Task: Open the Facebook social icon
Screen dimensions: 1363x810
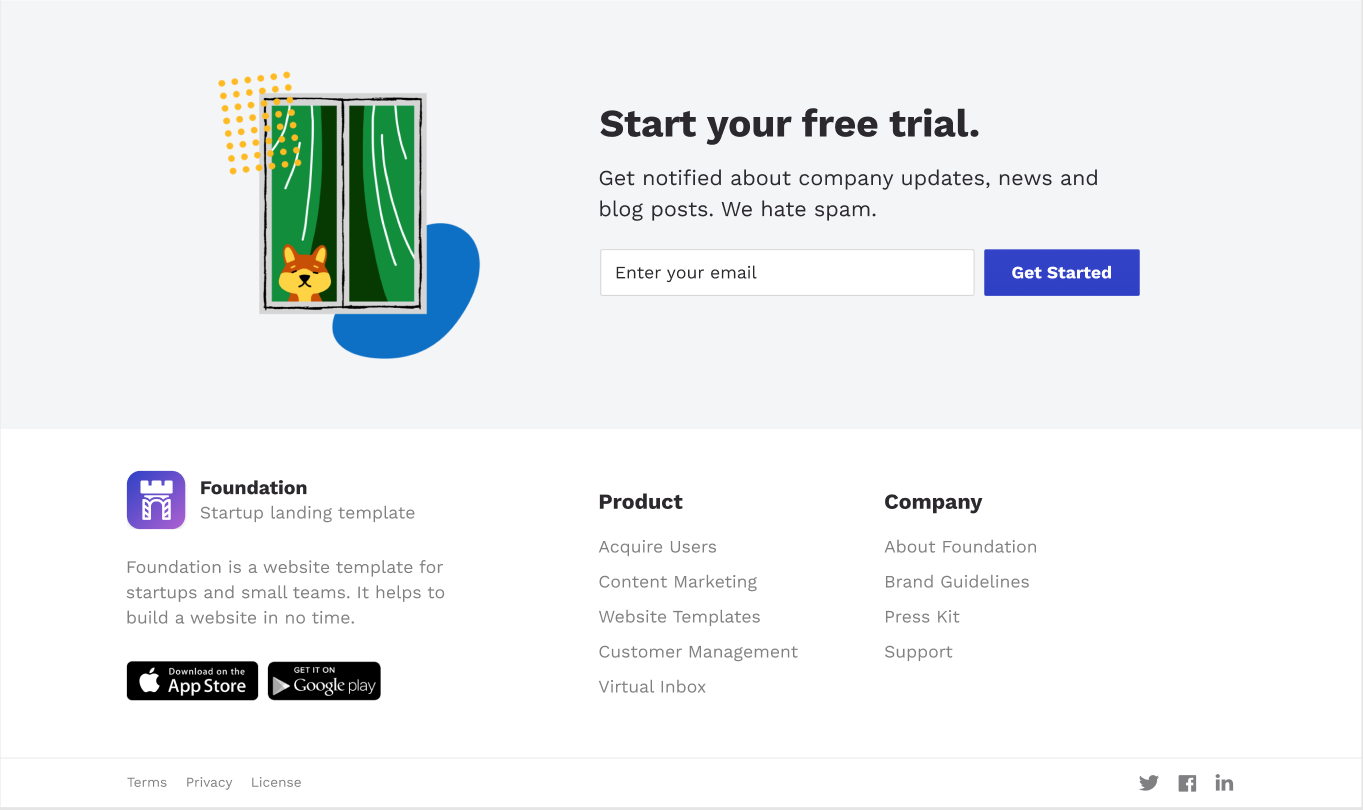Action: tap(1187, 783)
